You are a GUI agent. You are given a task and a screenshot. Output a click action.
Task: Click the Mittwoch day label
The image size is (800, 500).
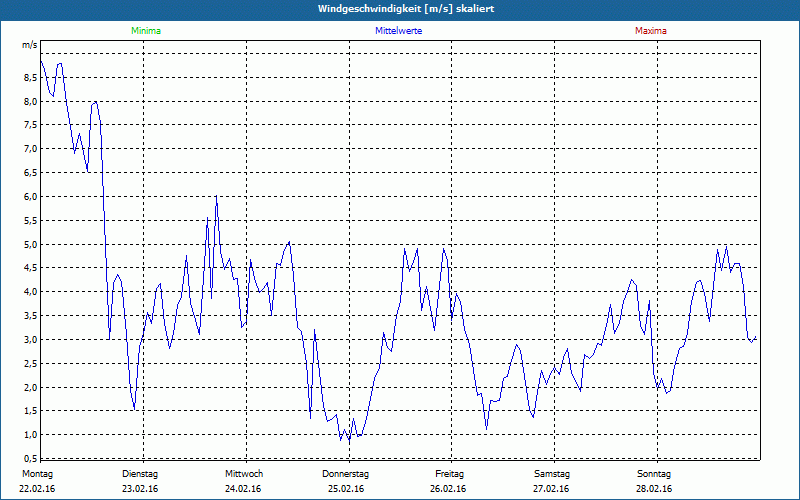click(244, 474)
